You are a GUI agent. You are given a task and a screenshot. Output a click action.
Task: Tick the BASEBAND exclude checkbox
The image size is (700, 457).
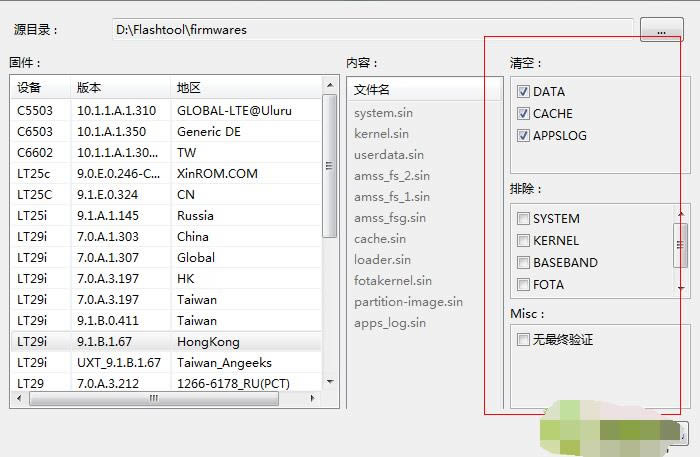click(x=523, y=263)
